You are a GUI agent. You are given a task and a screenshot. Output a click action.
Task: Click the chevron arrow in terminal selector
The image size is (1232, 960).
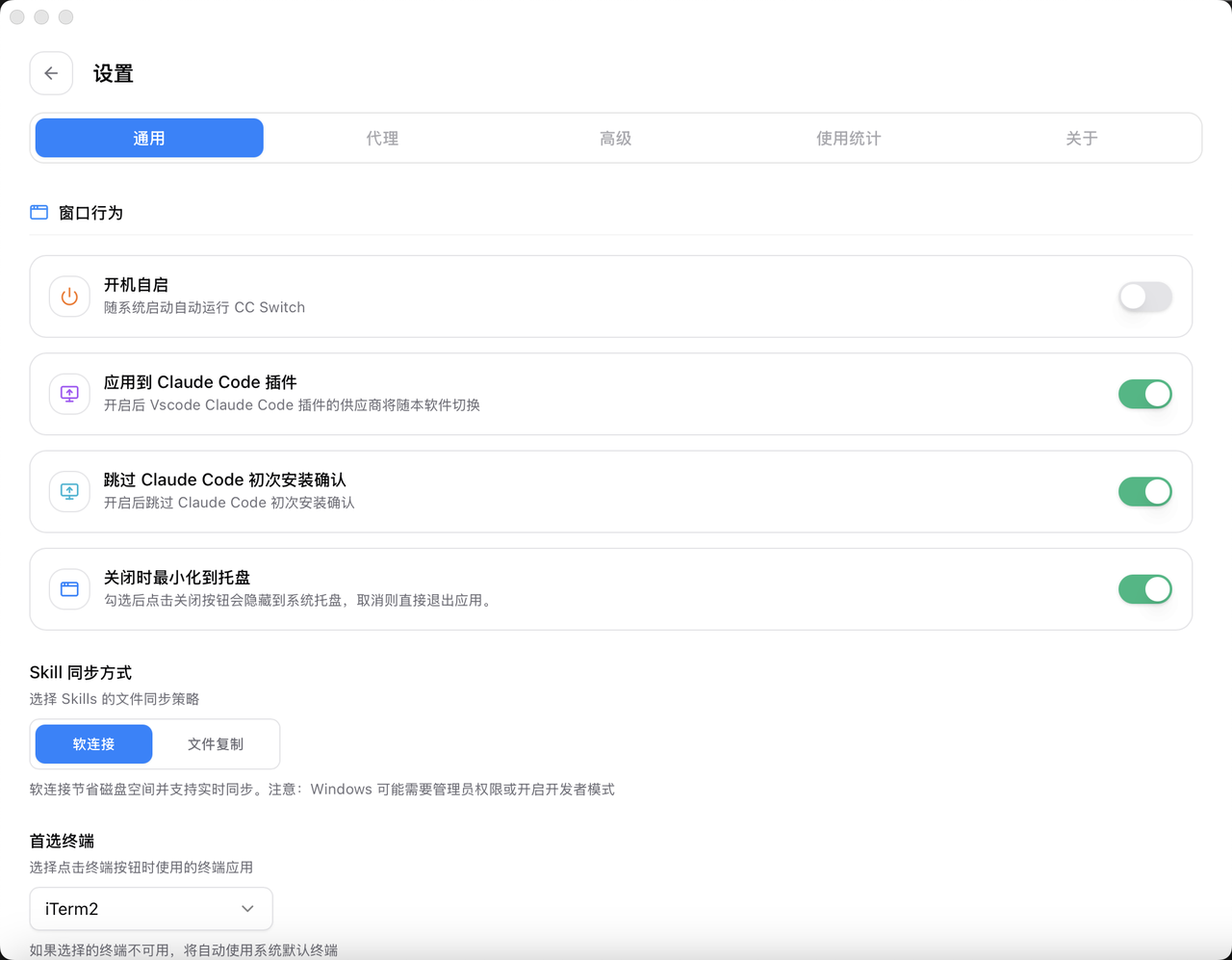coord(247,909)
